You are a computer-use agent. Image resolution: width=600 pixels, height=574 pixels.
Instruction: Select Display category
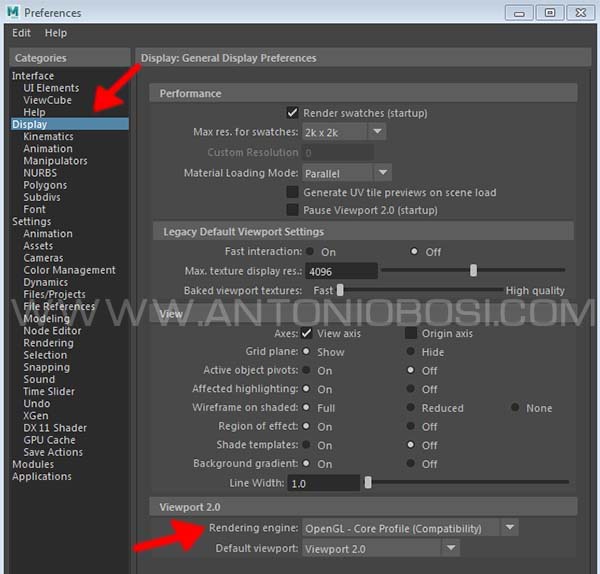[69, 124]
